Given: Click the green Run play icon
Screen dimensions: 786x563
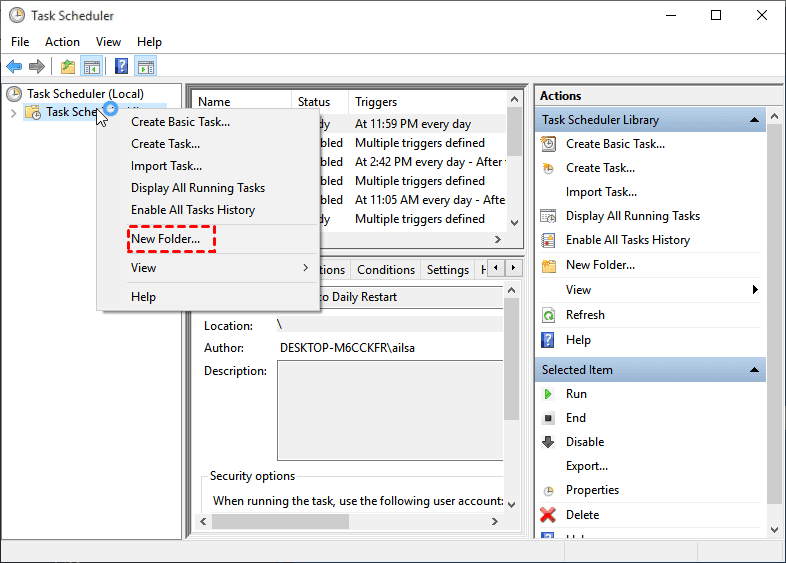Looking at the screenshot, I should pyautogui.click(x=548, y=394).
